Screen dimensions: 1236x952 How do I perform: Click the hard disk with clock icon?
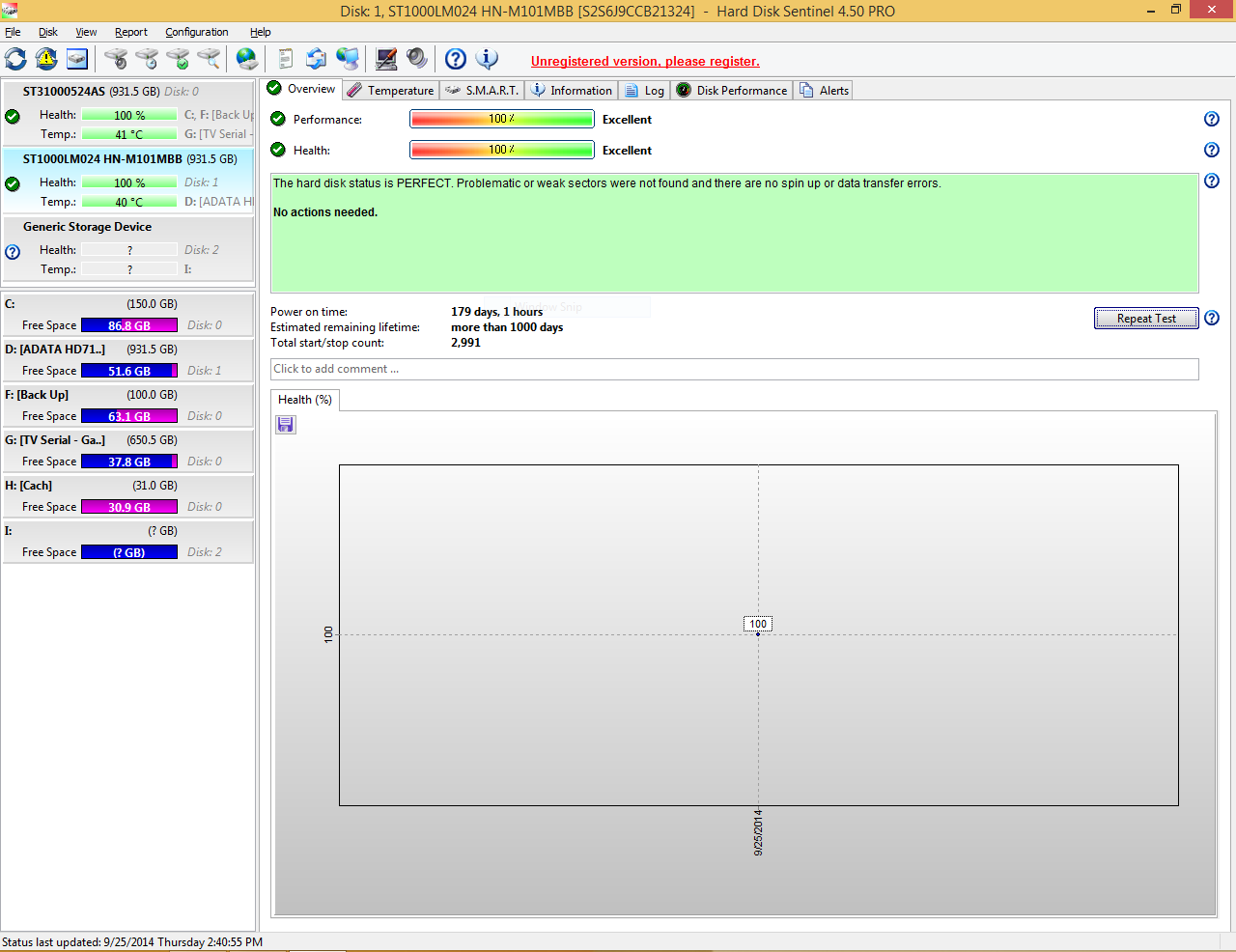[x=147, y=59]
